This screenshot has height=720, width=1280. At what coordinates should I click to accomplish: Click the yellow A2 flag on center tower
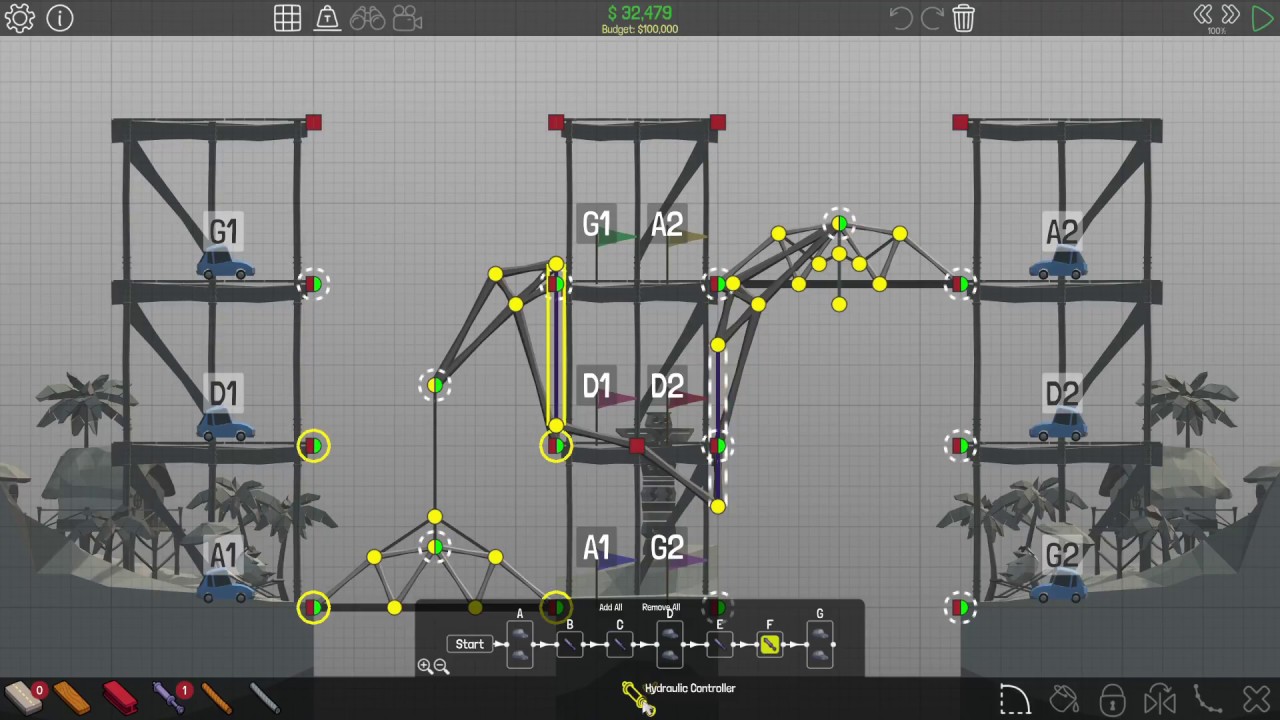coord(687,238)
